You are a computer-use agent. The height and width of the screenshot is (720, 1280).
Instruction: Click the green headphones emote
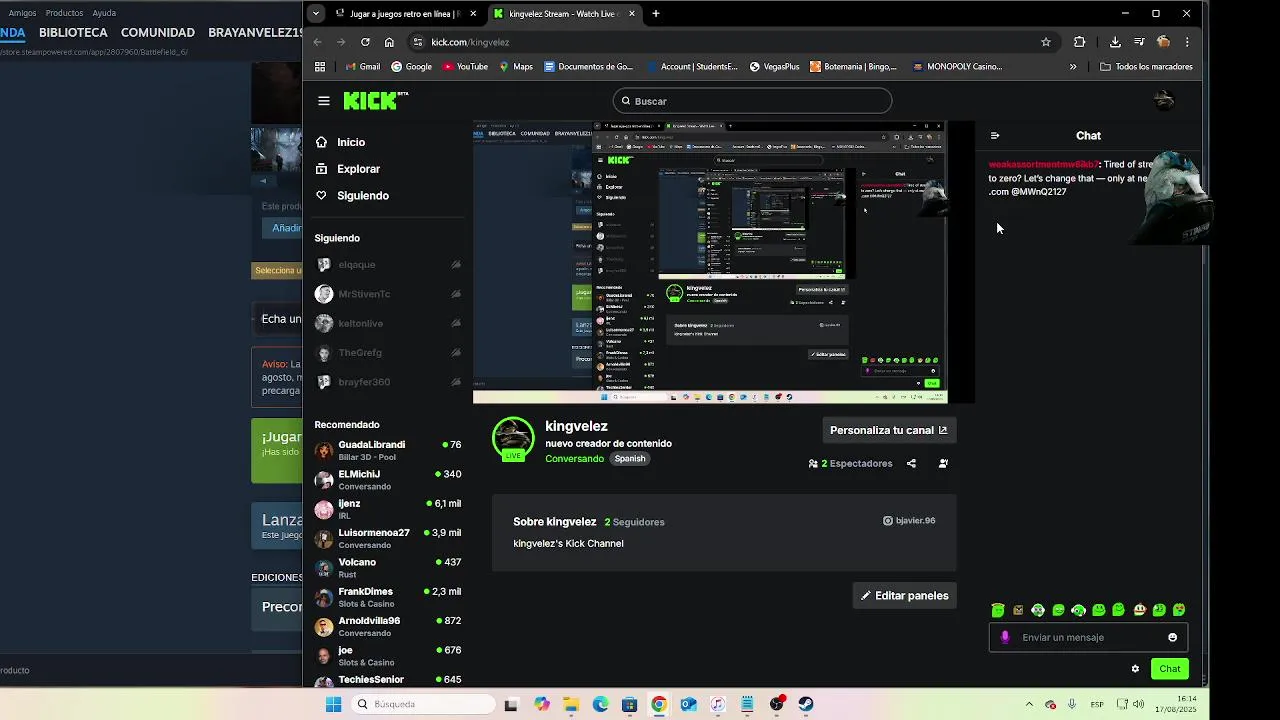(1078, 610)
